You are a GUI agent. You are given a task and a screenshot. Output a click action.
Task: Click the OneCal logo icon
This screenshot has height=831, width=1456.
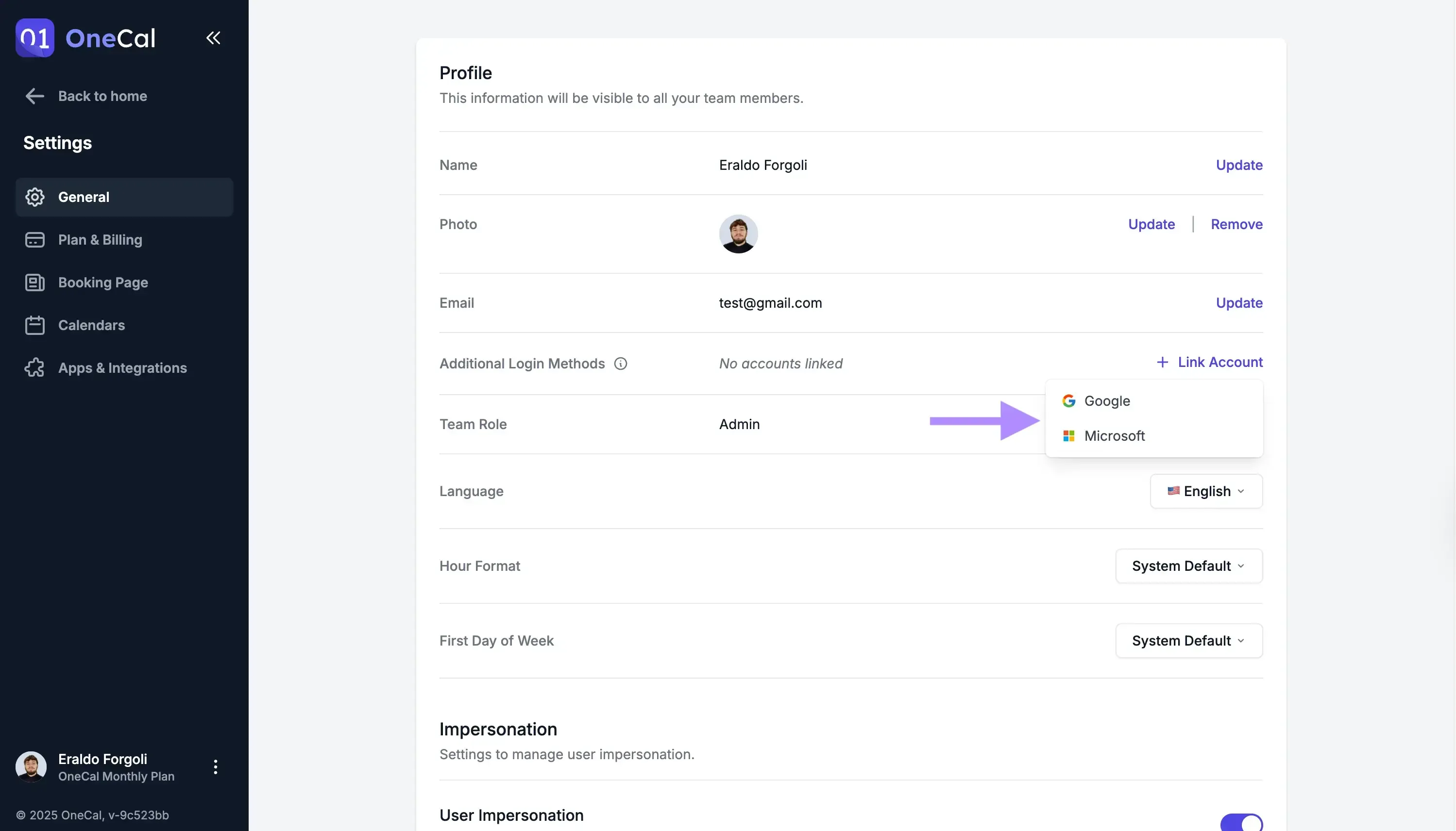click(x=35, y=38)
